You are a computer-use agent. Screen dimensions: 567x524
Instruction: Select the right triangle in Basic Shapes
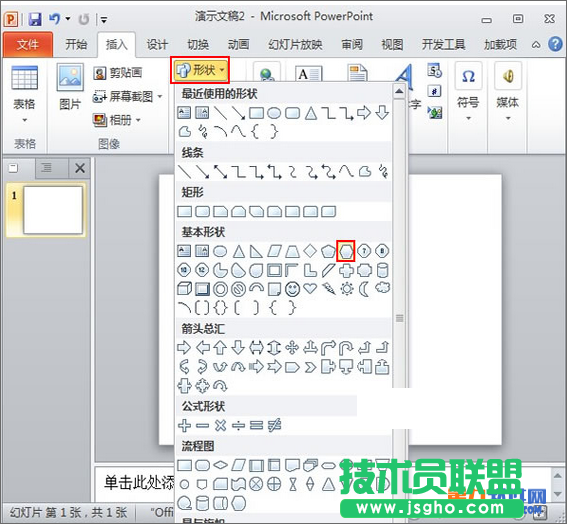coord(256,251)
